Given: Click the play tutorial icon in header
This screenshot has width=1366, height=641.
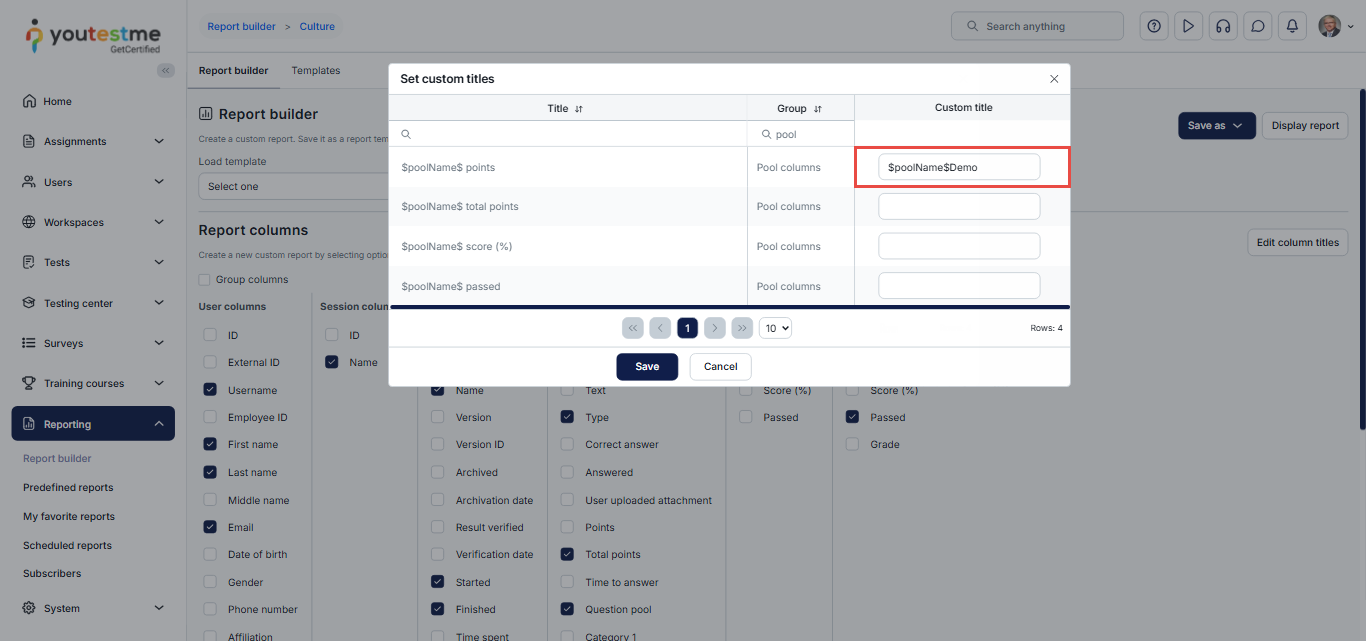Looking at the screenshot, I should click(x=1188, y=26).
